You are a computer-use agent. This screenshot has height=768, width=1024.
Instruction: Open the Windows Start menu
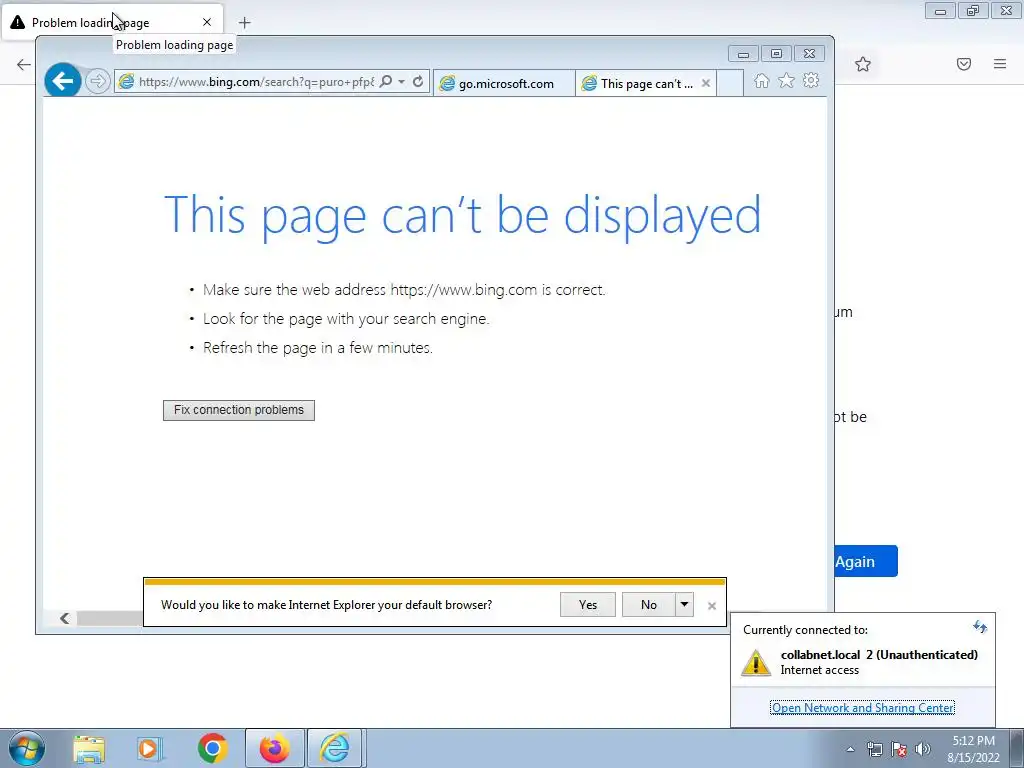coord(26,748)
